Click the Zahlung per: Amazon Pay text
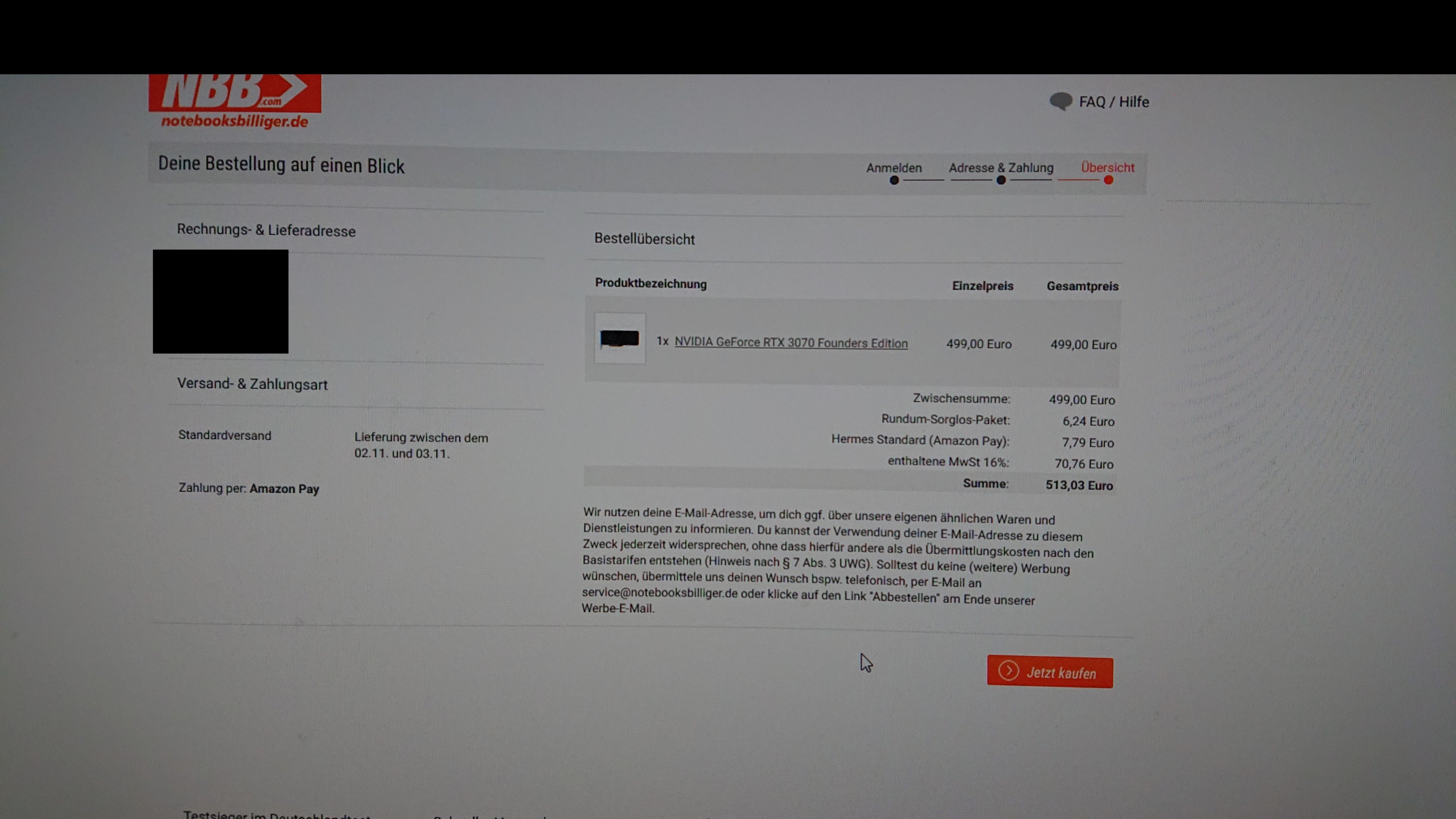Image resolution: width=1456 pixels, height=819 pixels. coord(249,488)
